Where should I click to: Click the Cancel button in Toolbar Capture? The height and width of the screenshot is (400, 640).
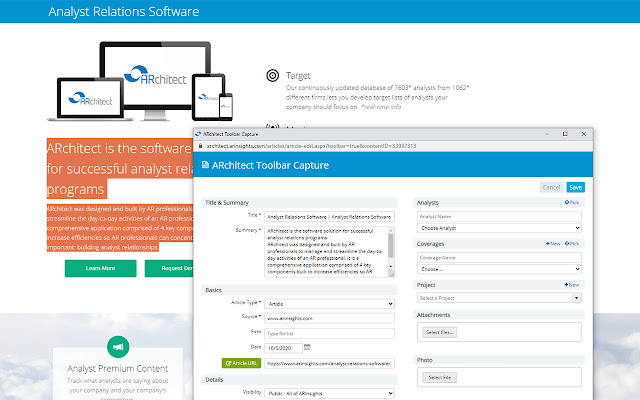pos(551,187)
